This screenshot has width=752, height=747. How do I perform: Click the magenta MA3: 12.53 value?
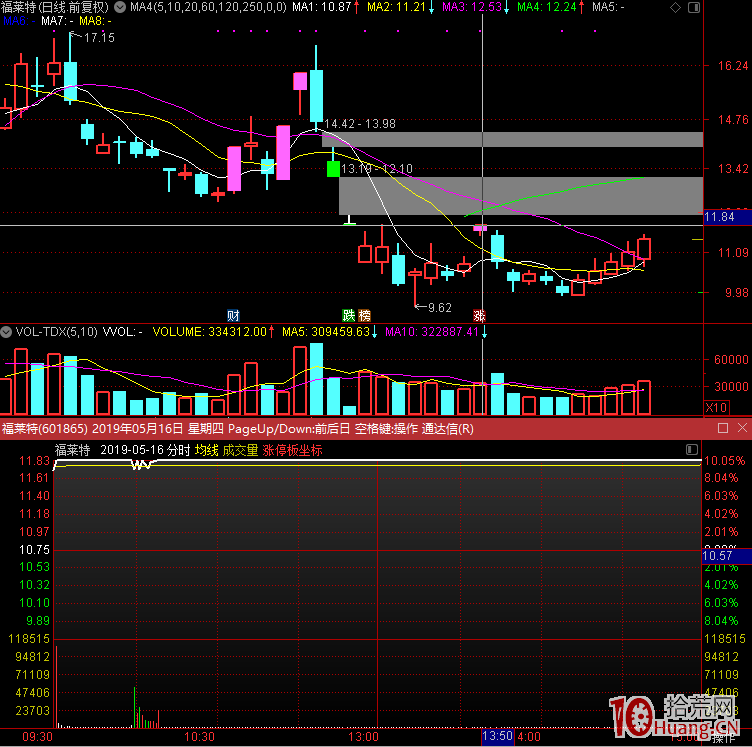tap(472, 7)
